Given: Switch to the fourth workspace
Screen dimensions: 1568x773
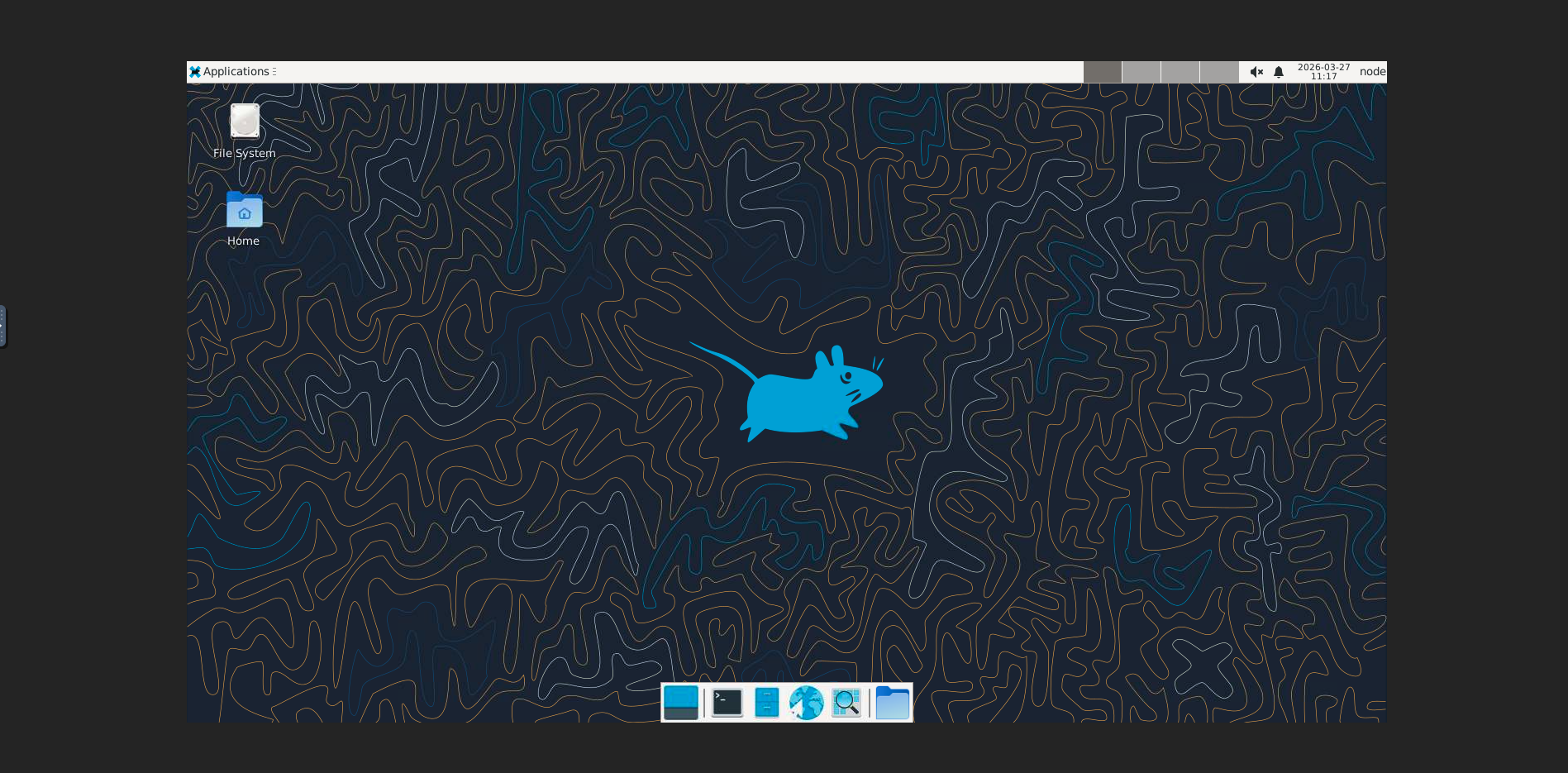Looking at the screenshot, I should pyautogui.click(x=1218, y=72).
